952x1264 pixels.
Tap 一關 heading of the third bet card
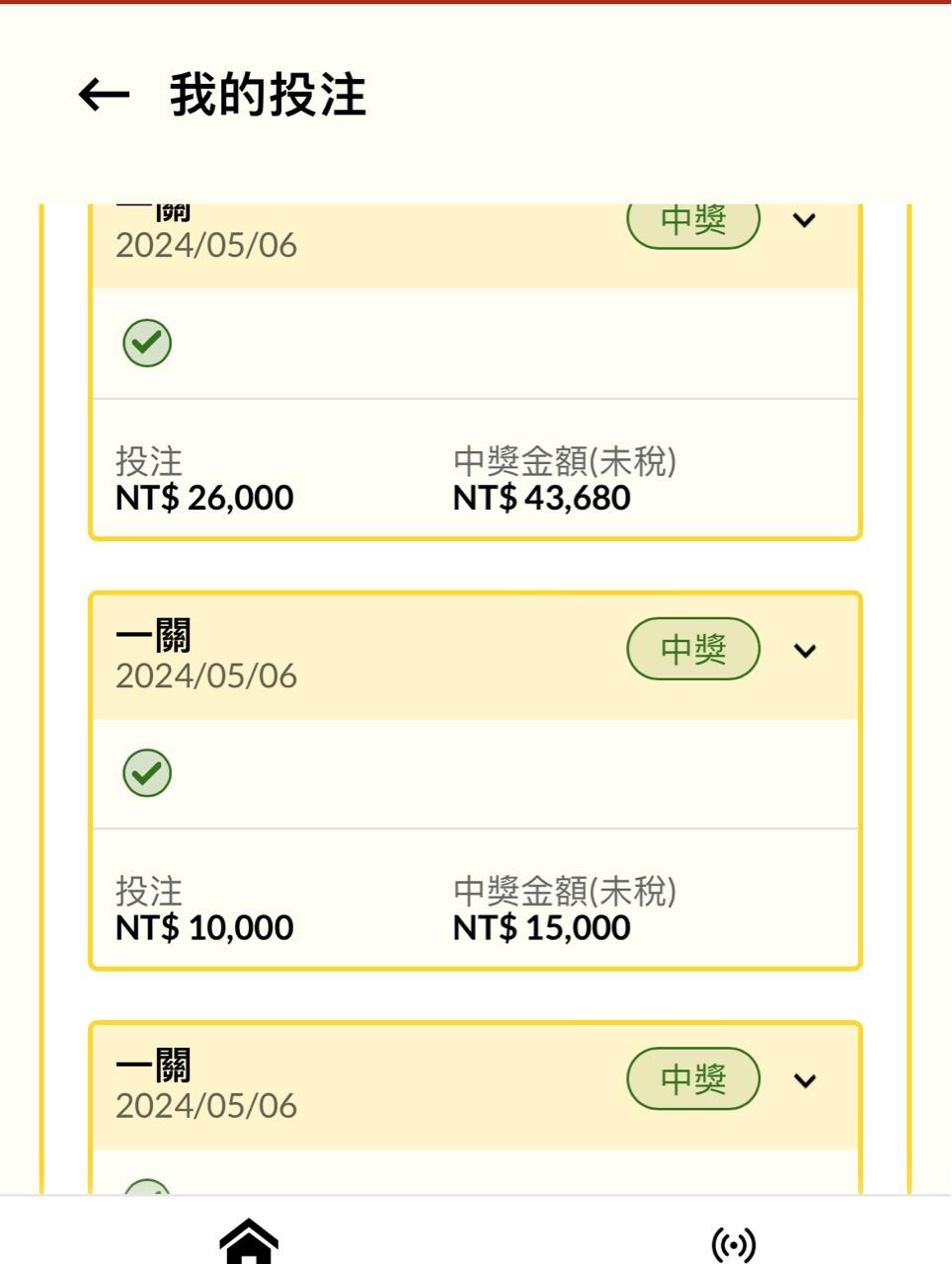(153, 1066)
